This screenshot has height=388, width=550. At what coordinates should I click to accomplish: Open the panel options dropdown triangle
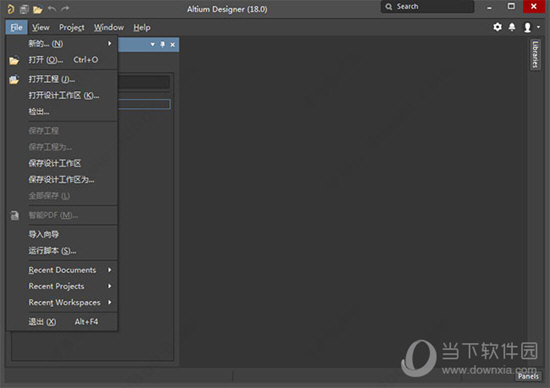(152, 45)
